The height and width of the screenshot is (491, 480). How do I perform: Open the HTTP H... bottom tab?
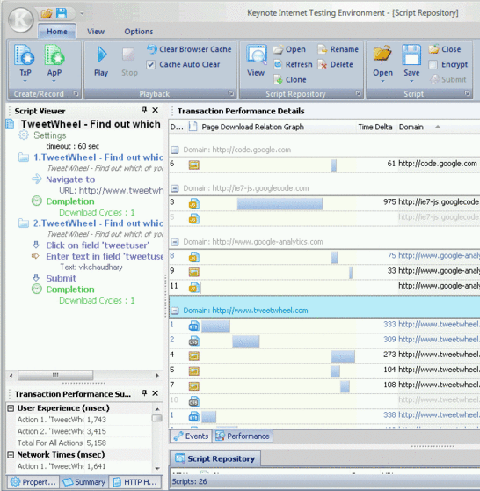135,482
